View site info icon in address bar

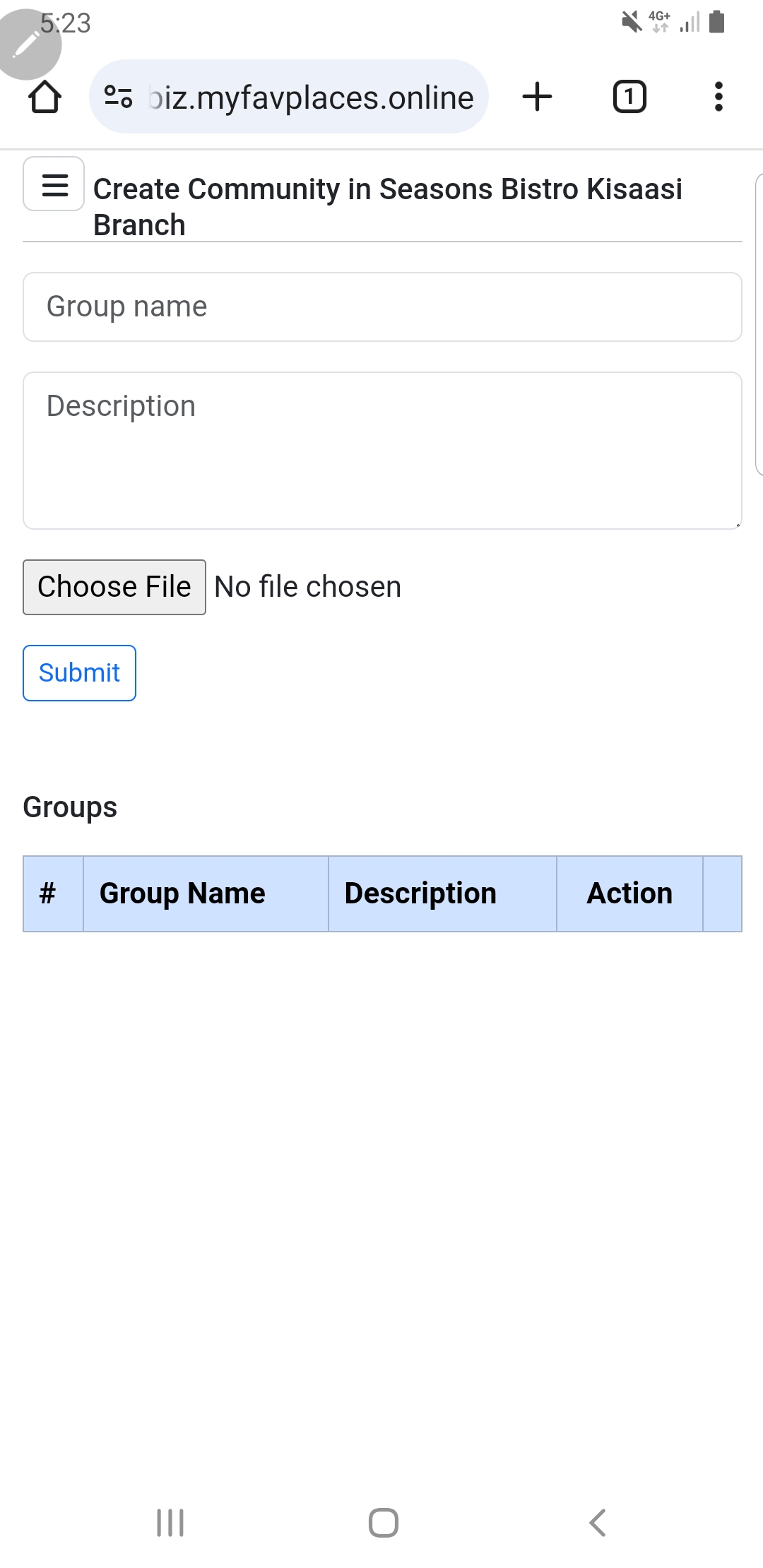(118, 97)
